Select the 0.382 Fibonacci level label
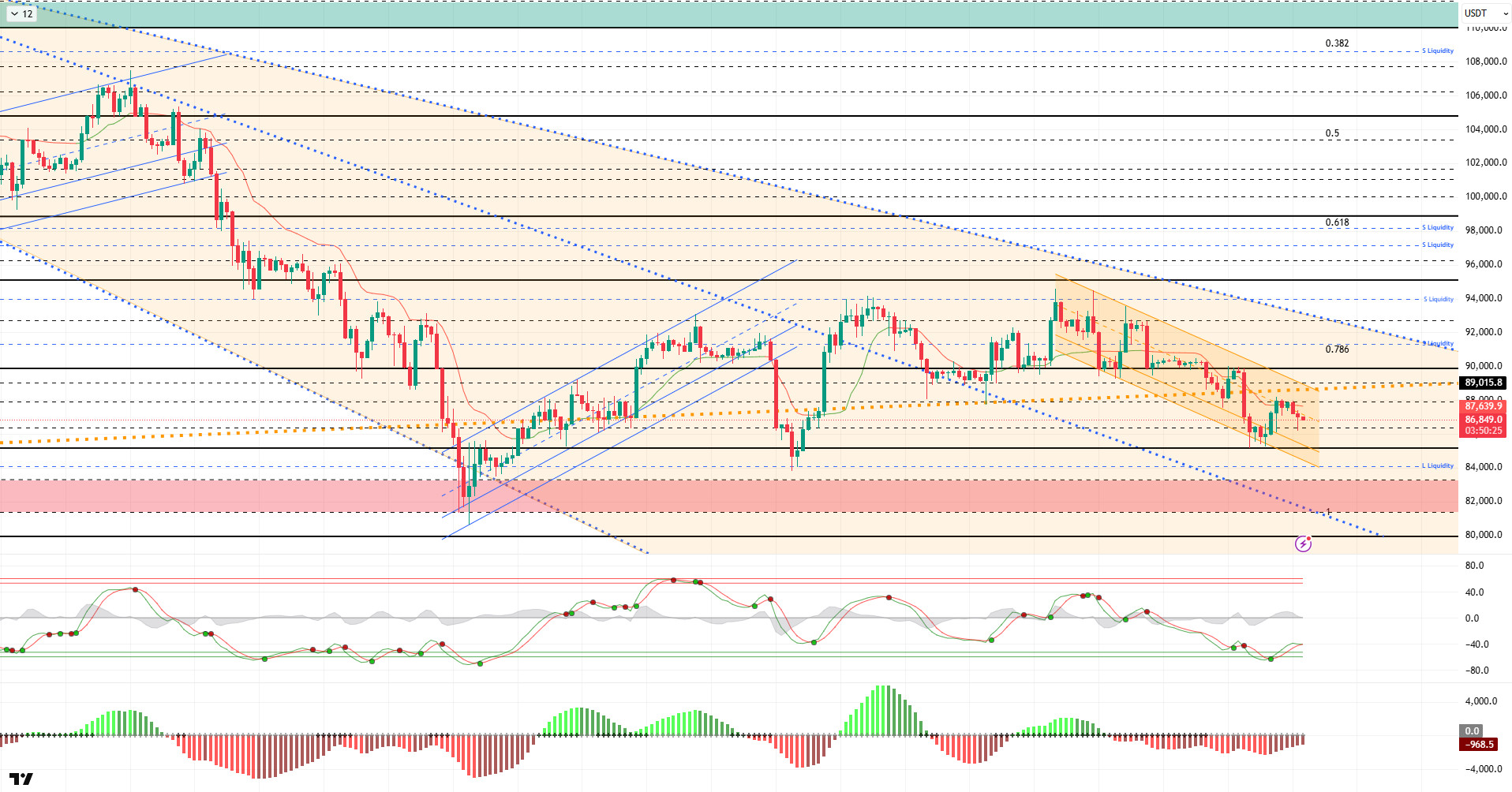 click(x=1337, y=43)
